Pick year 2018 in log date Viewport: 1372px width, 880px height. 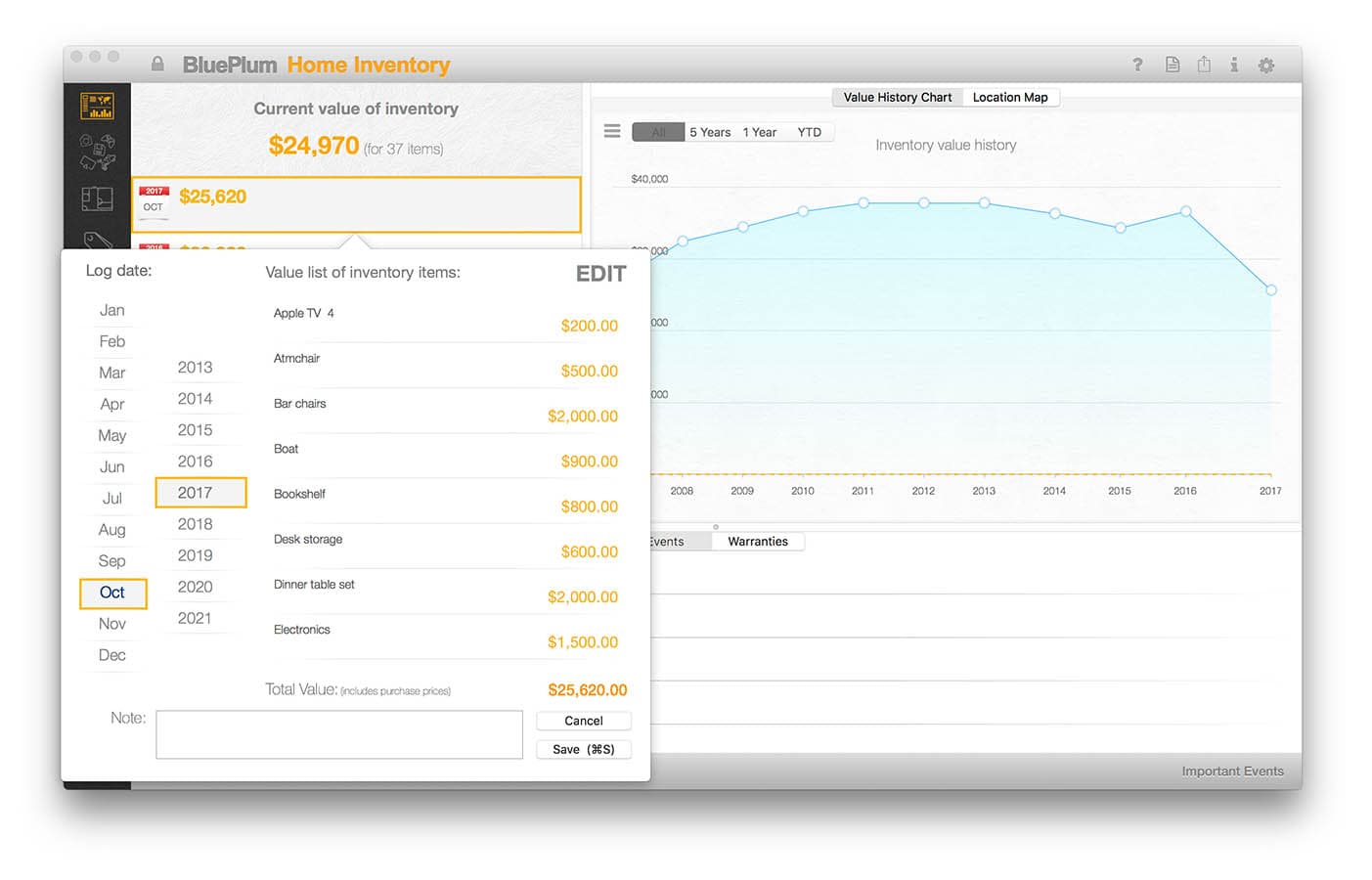tap(196, 523)
